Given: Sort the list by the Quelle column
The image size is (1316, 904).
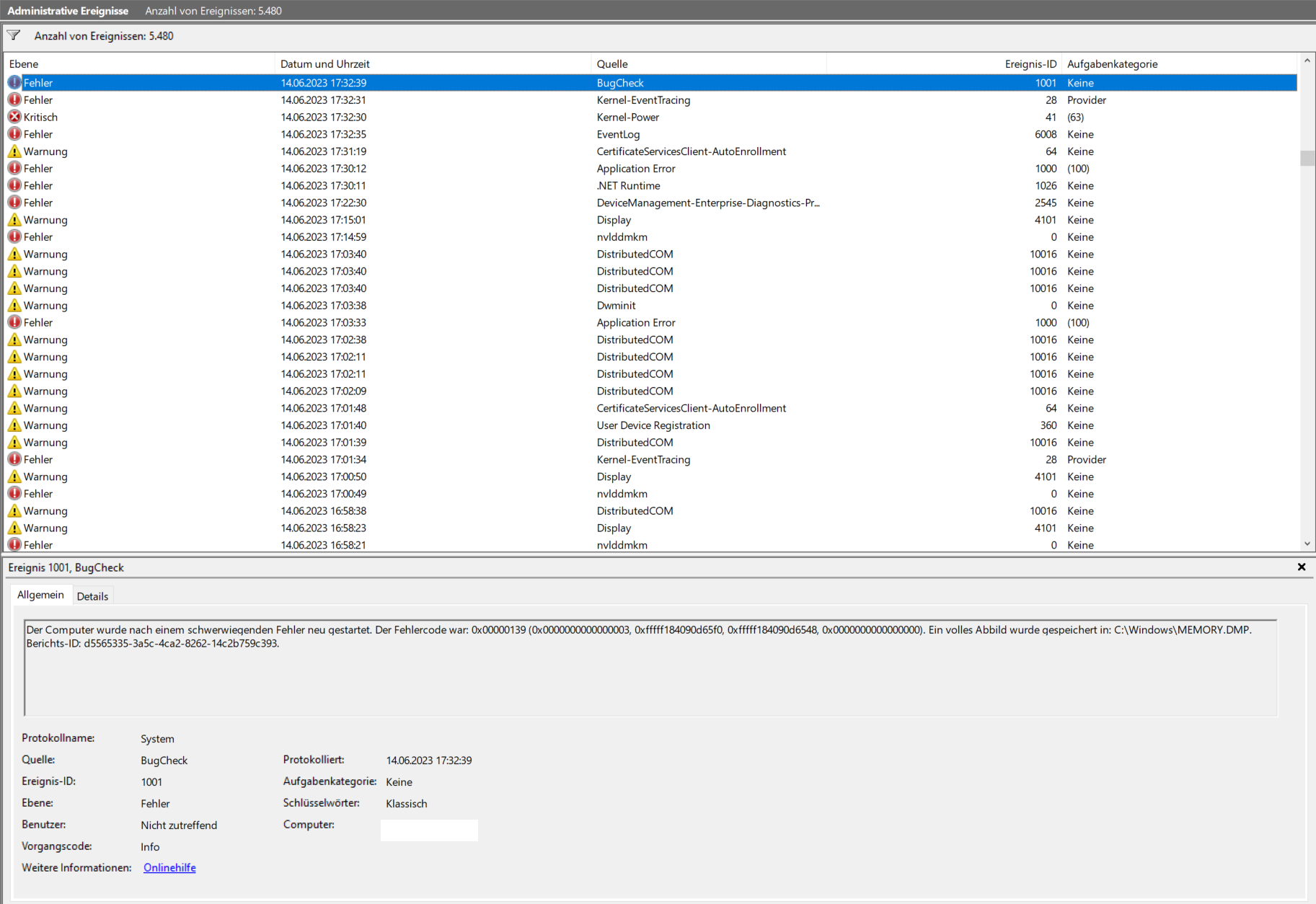Looking at the screenshot, I should 709,64.
